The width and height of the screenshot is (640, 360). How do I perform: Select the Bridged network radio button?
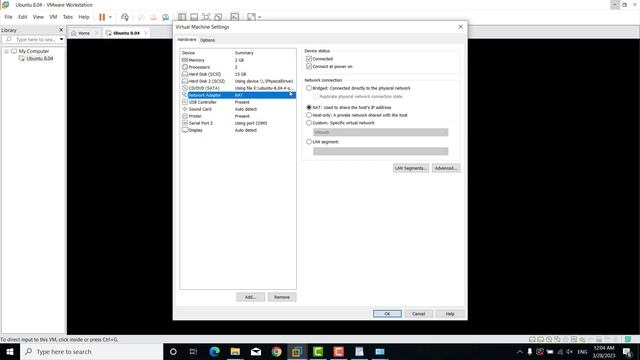(309, 88)
